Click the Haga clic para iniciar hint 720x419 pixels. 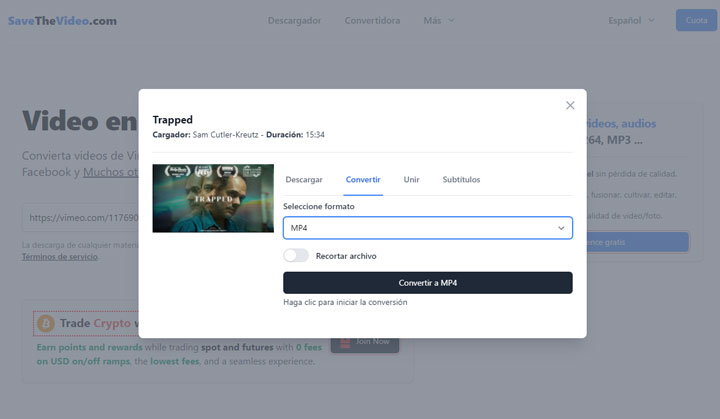pos(345,302)
